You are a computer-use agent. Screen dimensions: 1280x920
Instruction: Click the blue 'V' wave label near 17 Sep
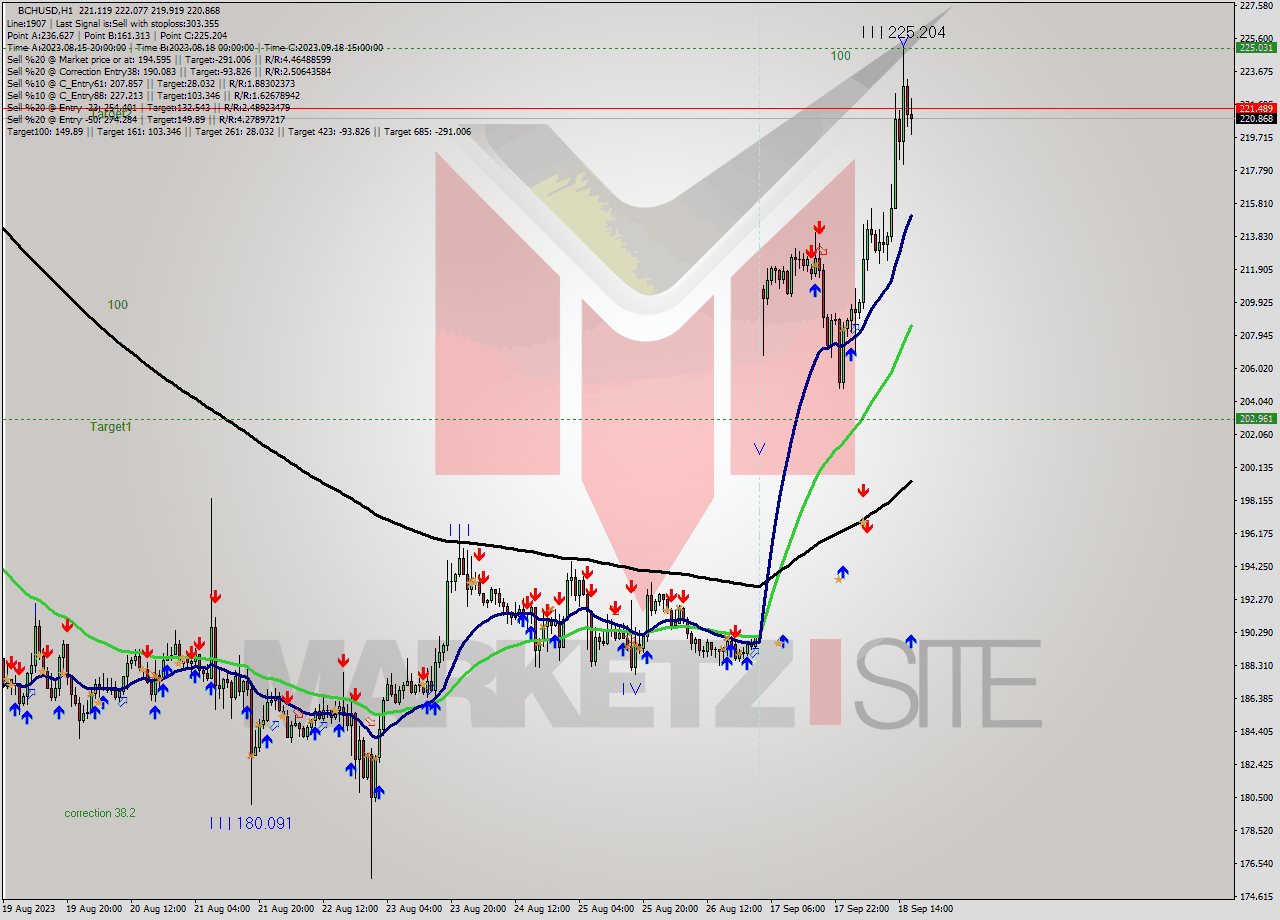coord(760,450)
